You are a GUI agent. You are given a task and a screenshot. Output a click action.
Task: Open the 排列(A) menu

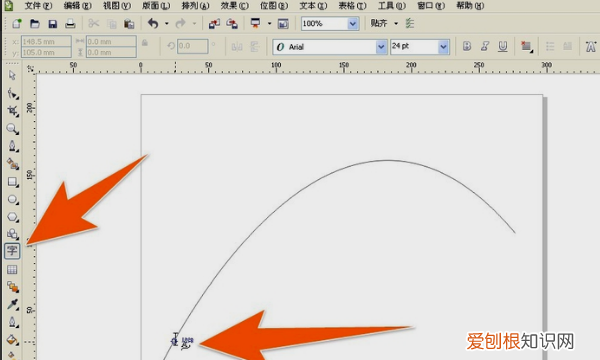click(195, 6)
